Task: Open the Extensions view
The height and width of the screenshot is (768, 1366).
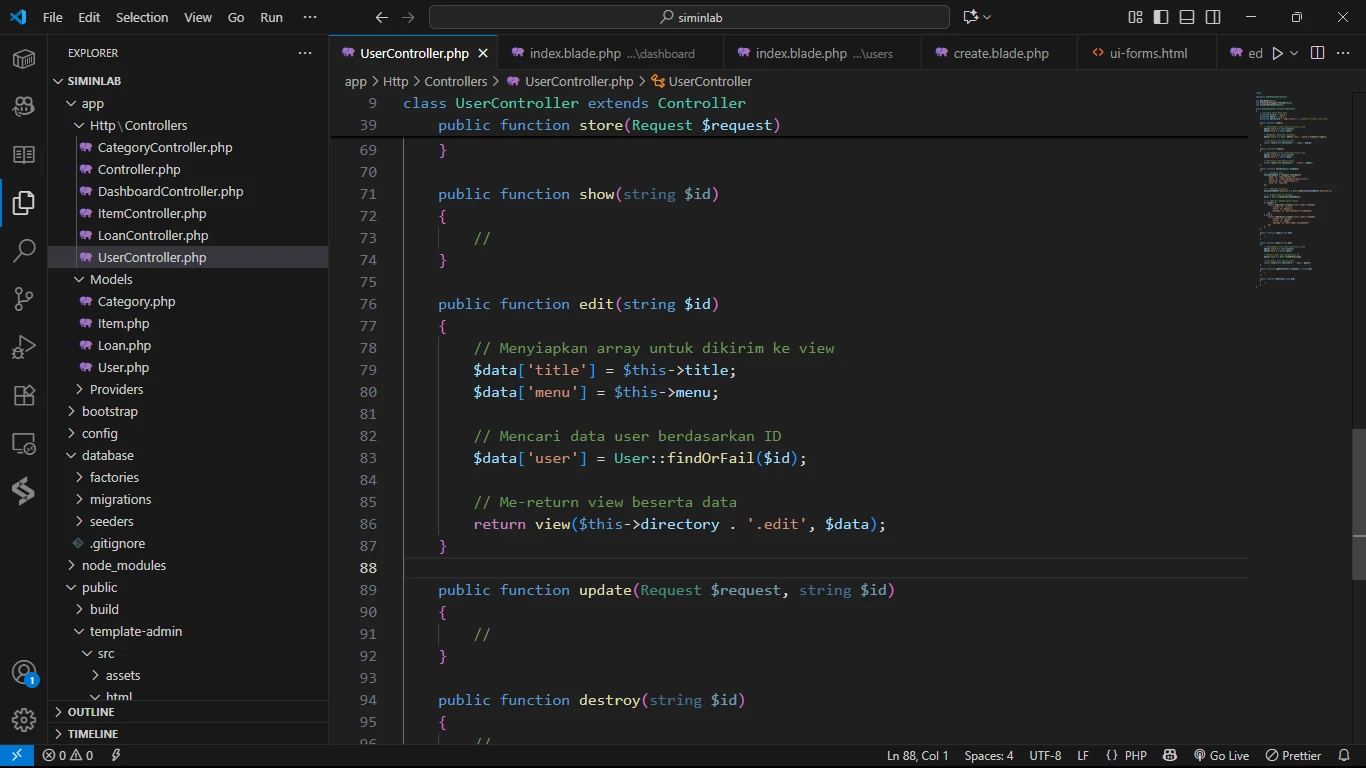Action: coord(24,395)
